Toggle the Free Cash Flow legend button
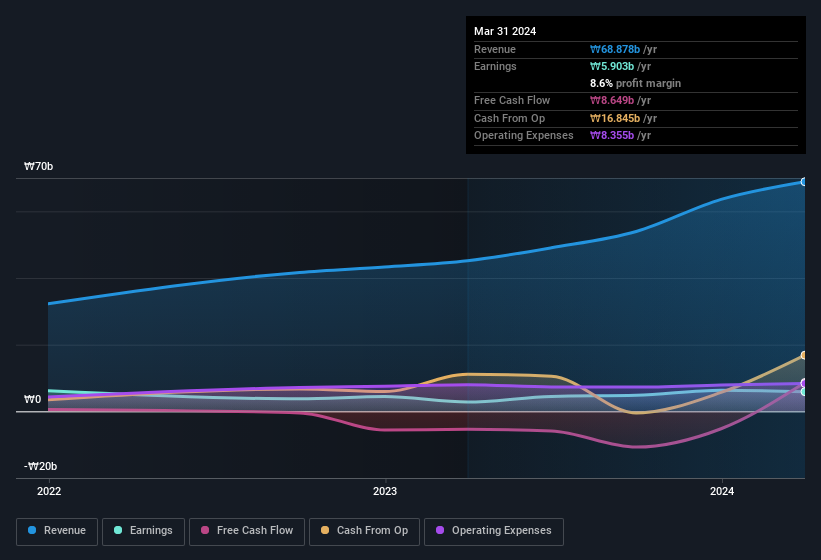The height and width of the screenshot is (560, 821). point(247,532)
